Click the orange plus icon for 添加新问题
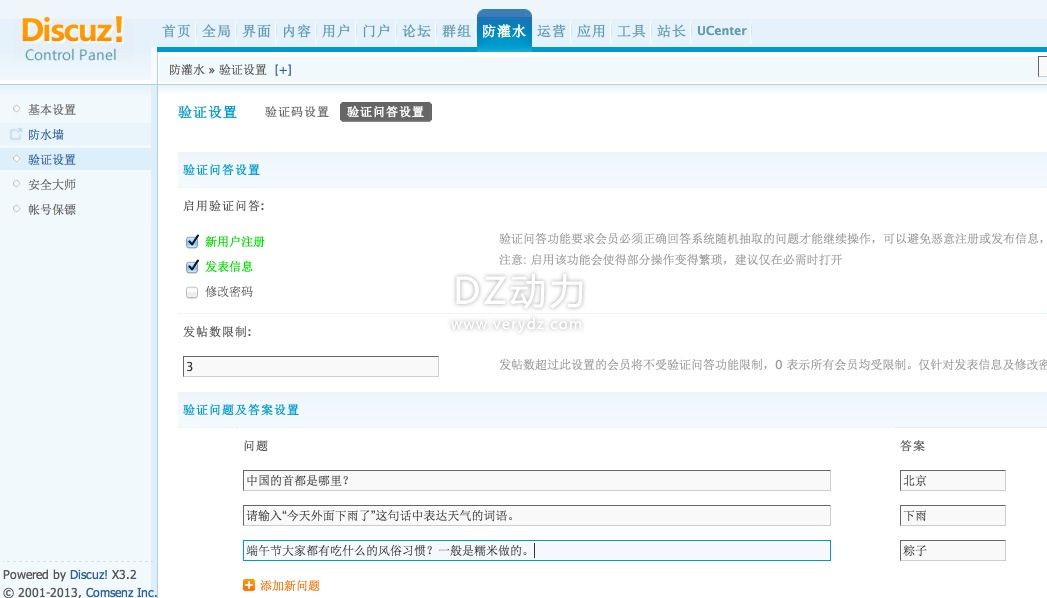The height and width of the screenshot is (598, 1047). coord(249,585)
